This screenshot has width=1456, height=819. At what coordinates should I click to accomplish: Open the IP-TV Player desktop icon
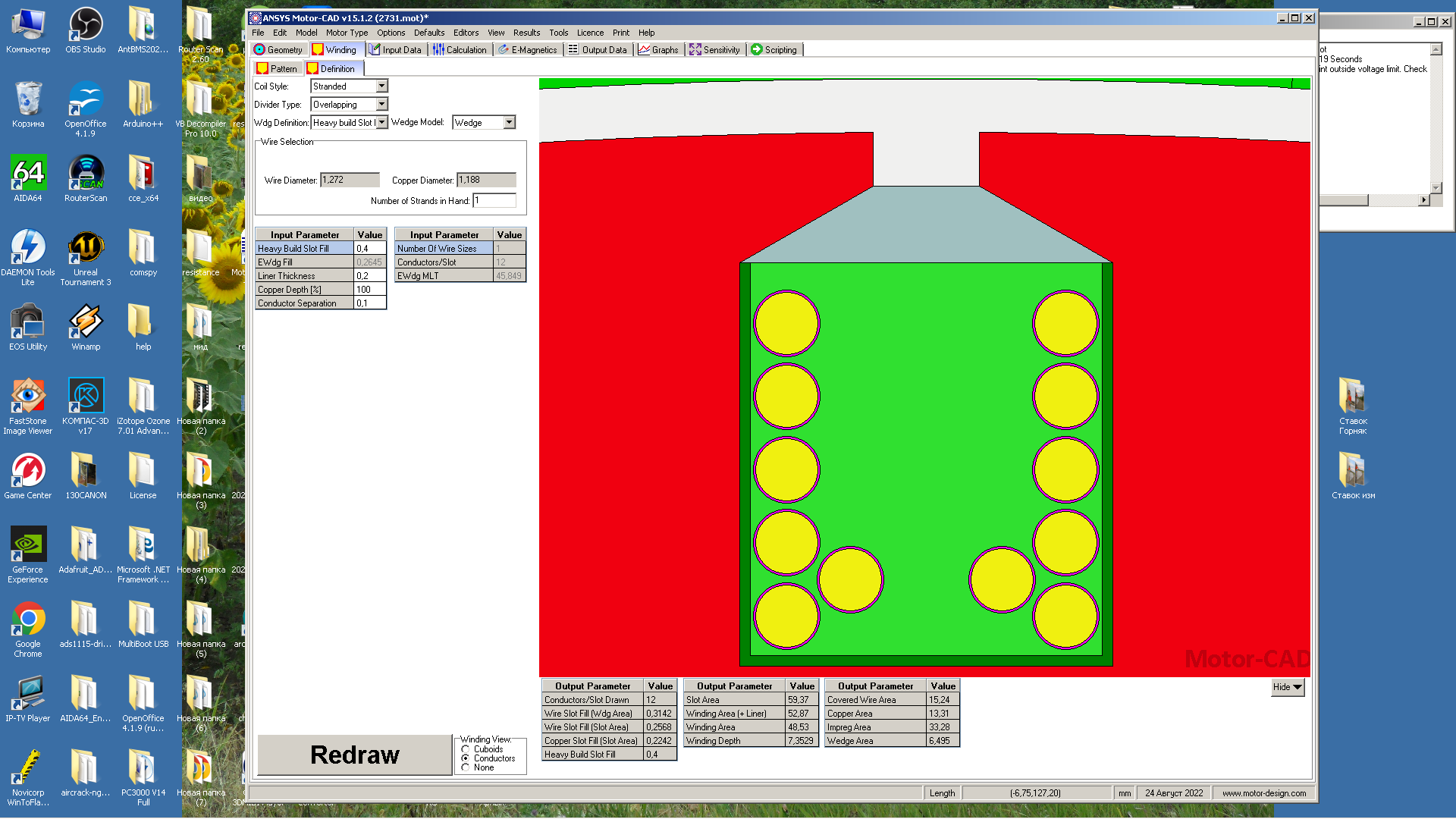coord(28,700)
